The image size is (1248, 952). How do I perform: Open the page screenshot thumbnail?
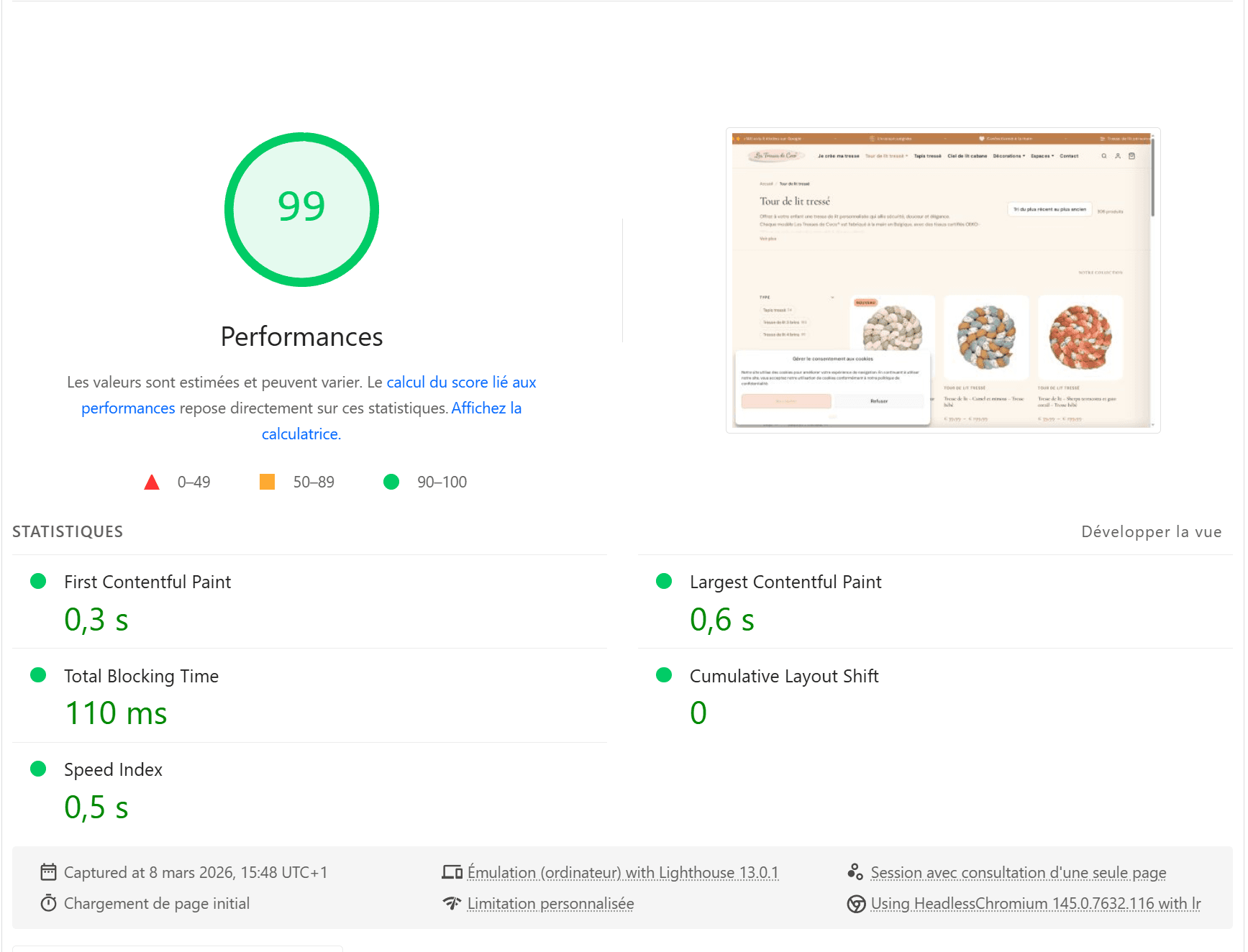pyautogui.click(x=942, y=280)
